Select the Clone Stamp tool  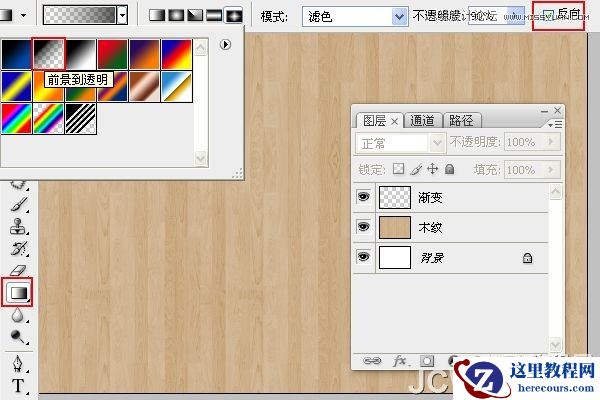[x=18, y=226]
